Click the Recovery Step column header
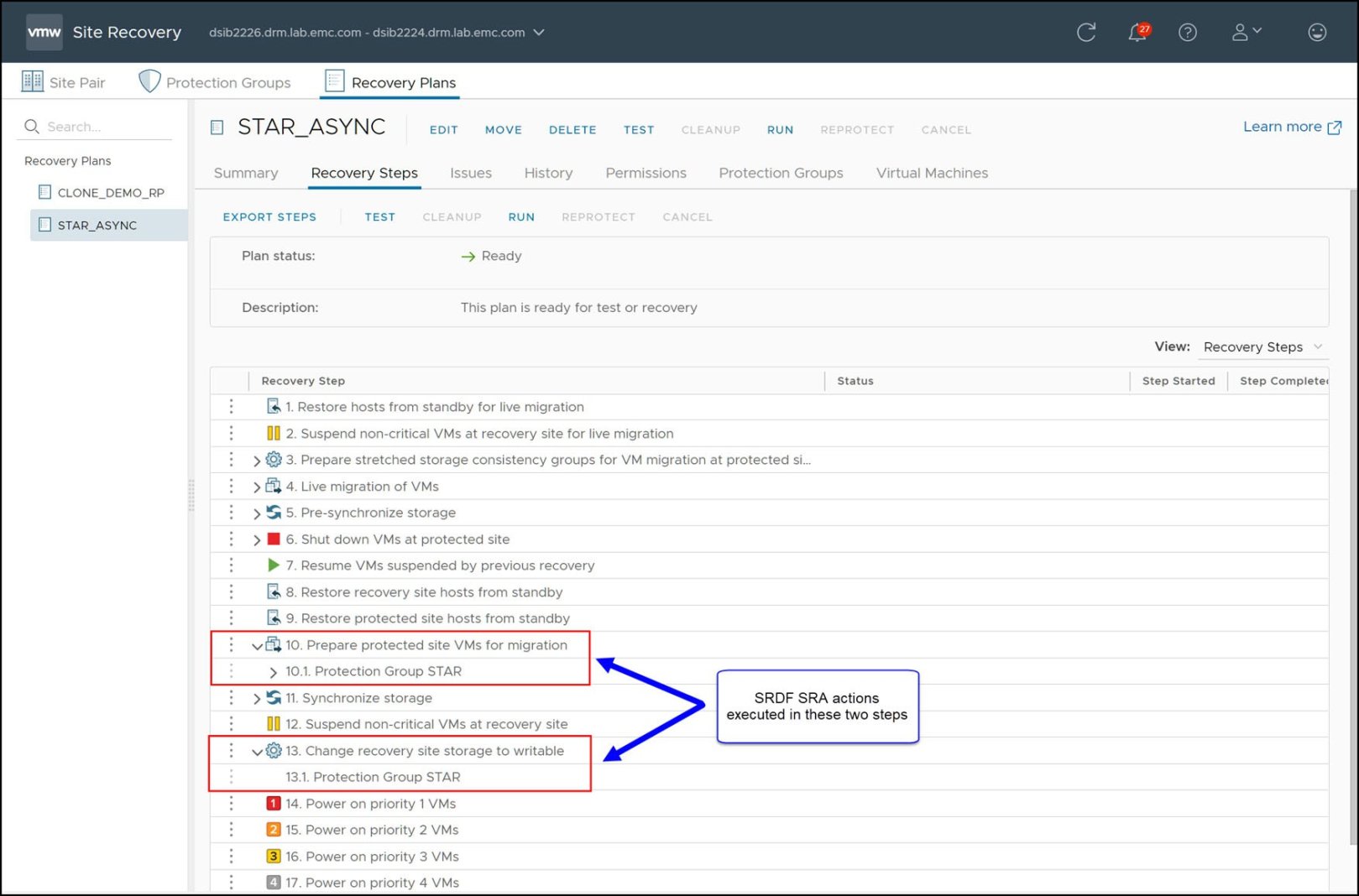1359x896 pixels. click(303, 381)
